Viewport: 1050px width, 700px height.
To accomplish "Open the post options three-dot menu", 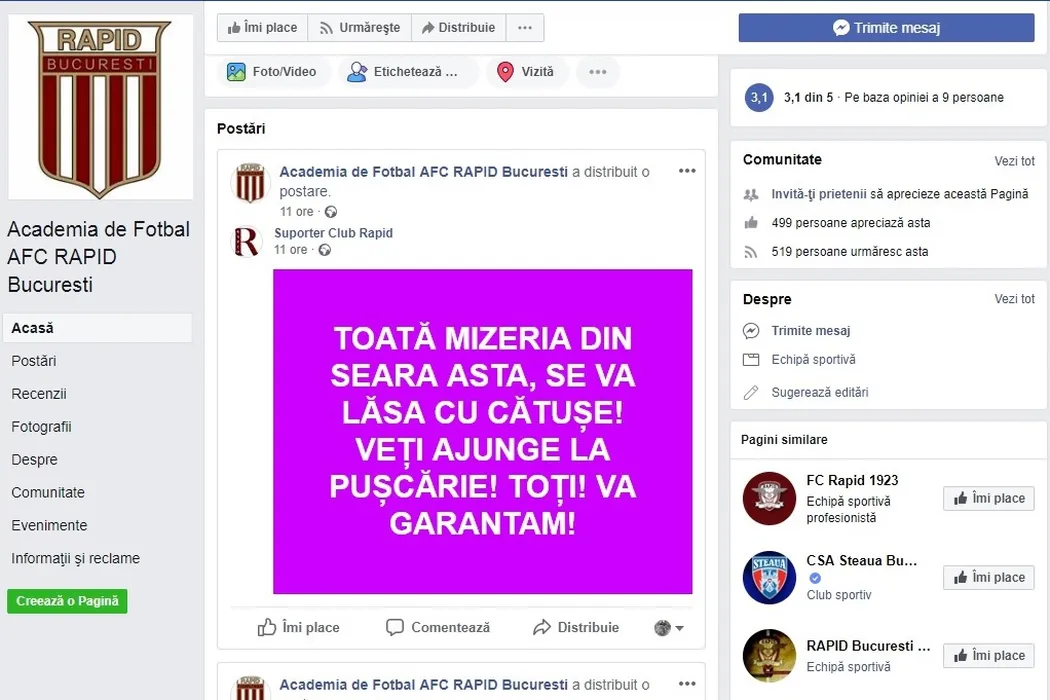I will [687, 171].
